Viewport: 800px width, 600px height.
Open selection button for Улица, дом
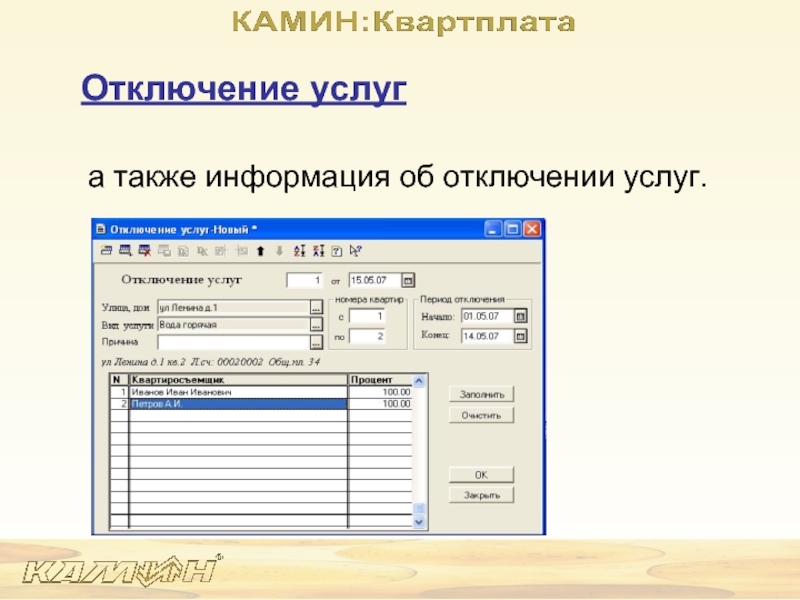click(x=316, y=308)
